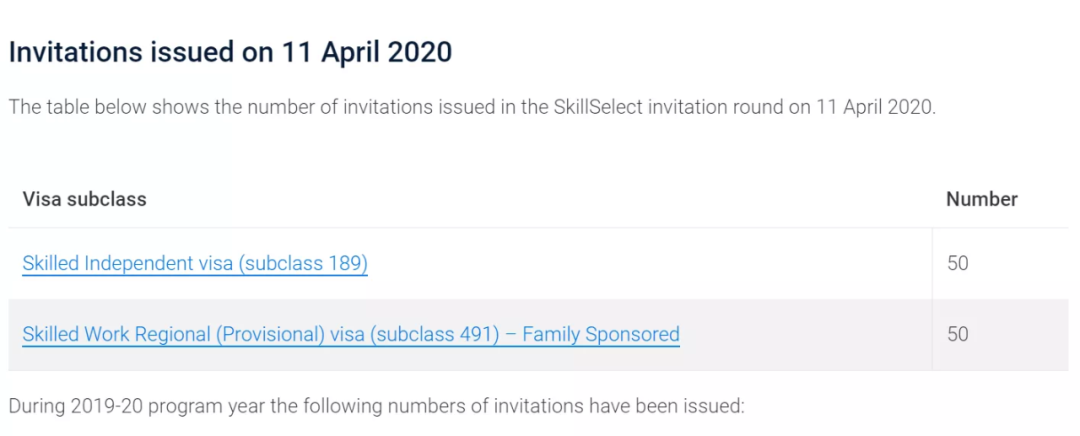The height and width of the screenshot is (436, 1080).
Task: Click the "Number" column header
Action: pos(982,200)
